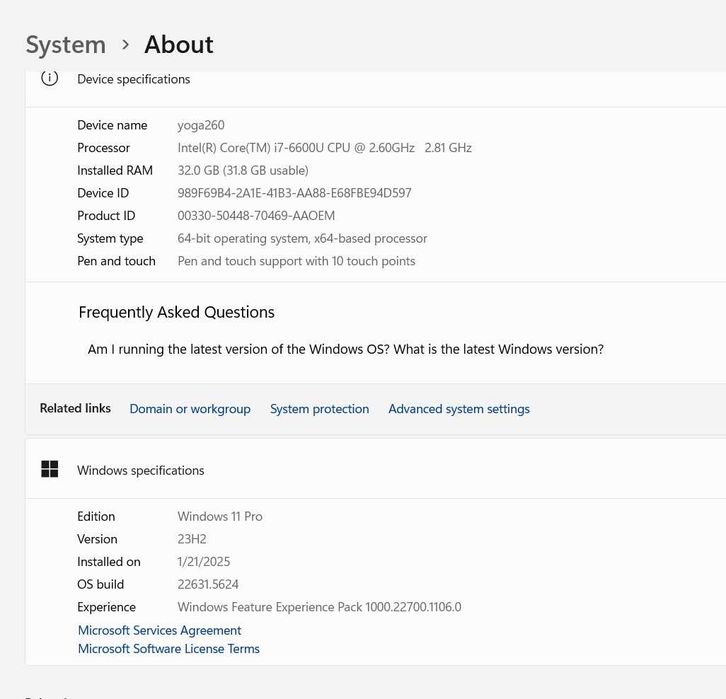The height and width of the screenshot is (699, 726).
Task: Open Microsoft Software License Terms
Action: [169, 649]
